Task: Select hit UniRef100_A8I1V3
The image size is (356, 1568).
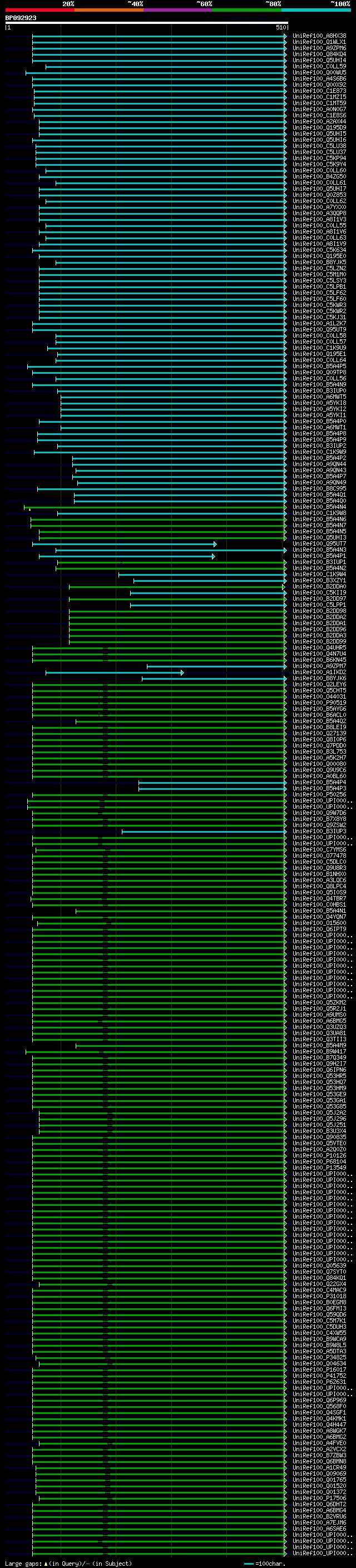Action: pos(319,219)
